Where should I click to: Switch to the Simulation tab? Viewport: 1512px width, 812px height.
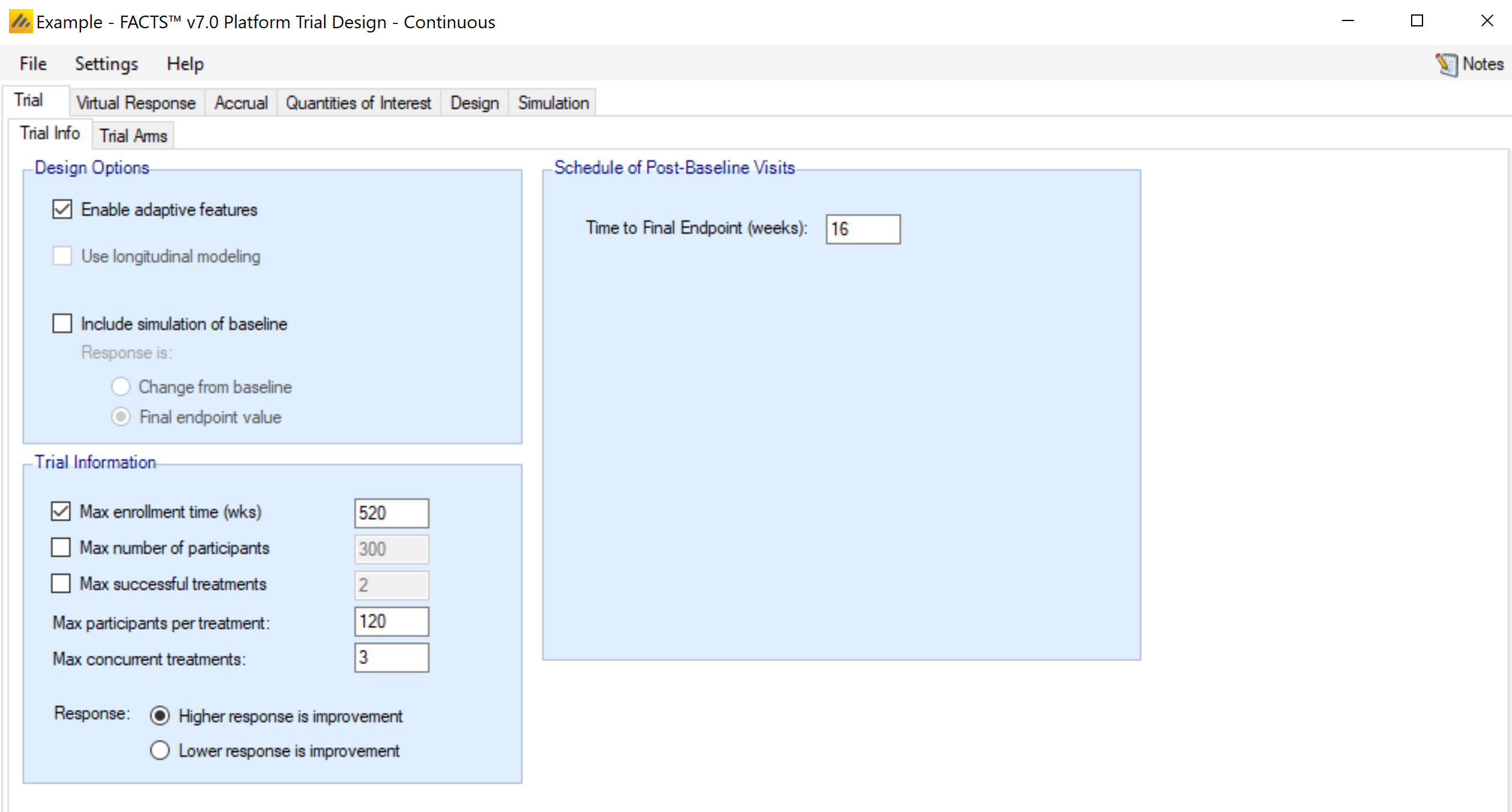click(553, 103)
